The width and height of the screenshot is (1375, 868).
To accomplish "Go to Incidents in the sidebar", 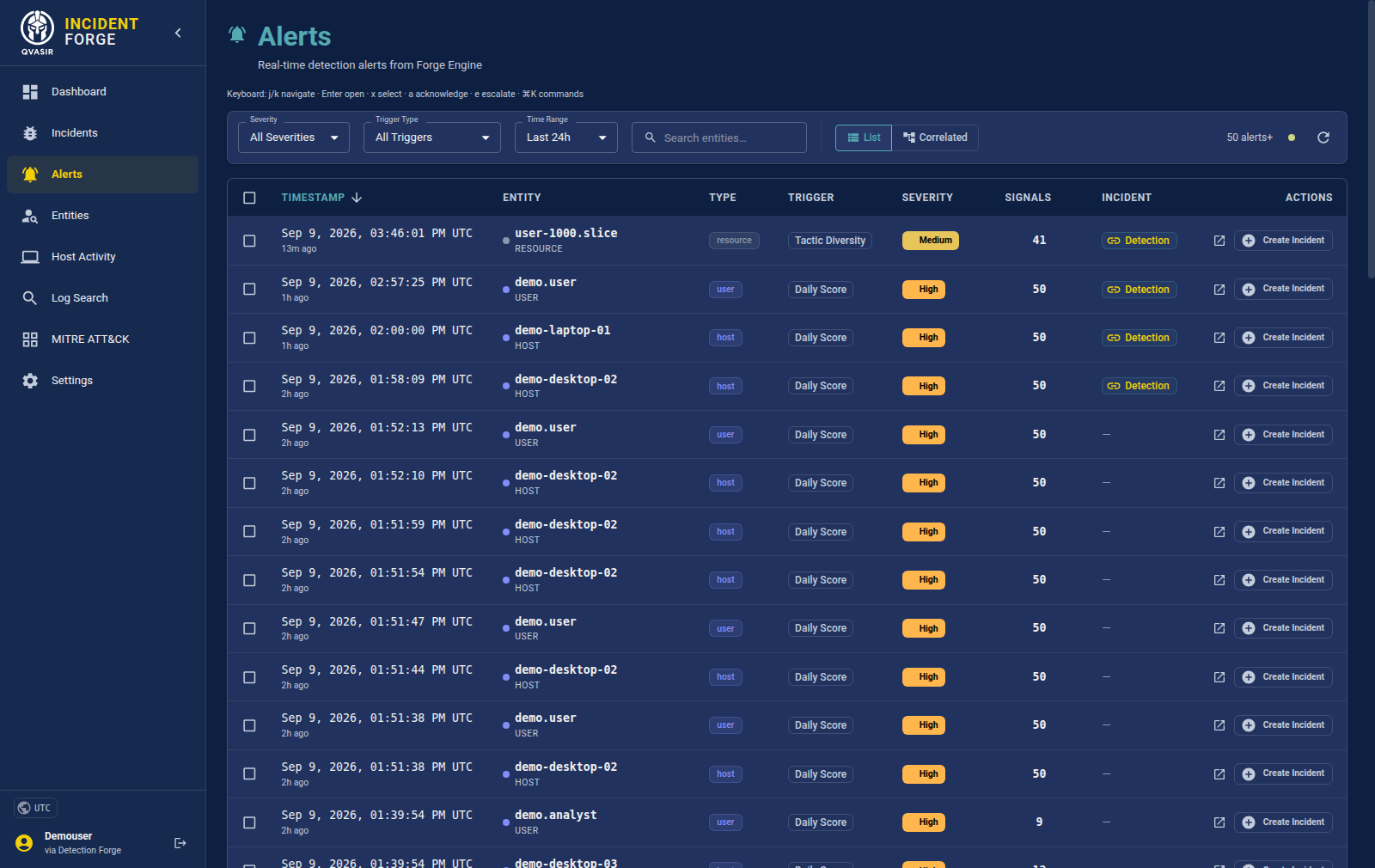I will pyautogui.click(x=102, y=133).
